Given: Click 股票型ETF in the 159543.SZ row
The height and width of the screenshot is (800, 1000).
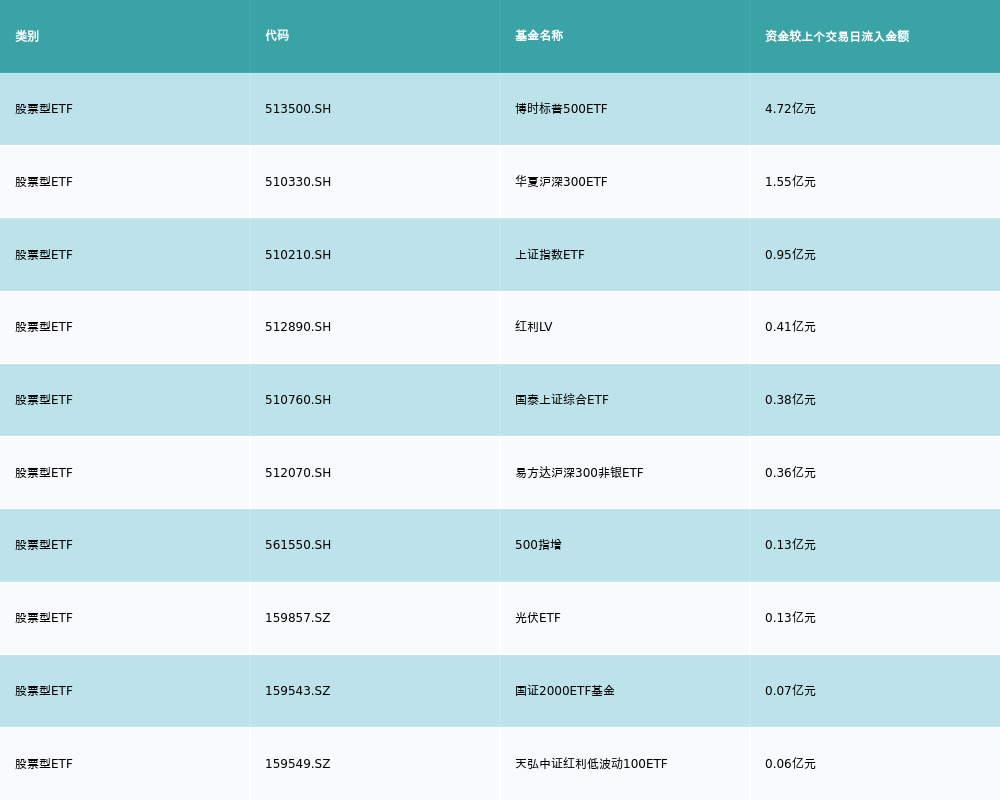Looking at the screenshot, I should (x=44, y=692).
